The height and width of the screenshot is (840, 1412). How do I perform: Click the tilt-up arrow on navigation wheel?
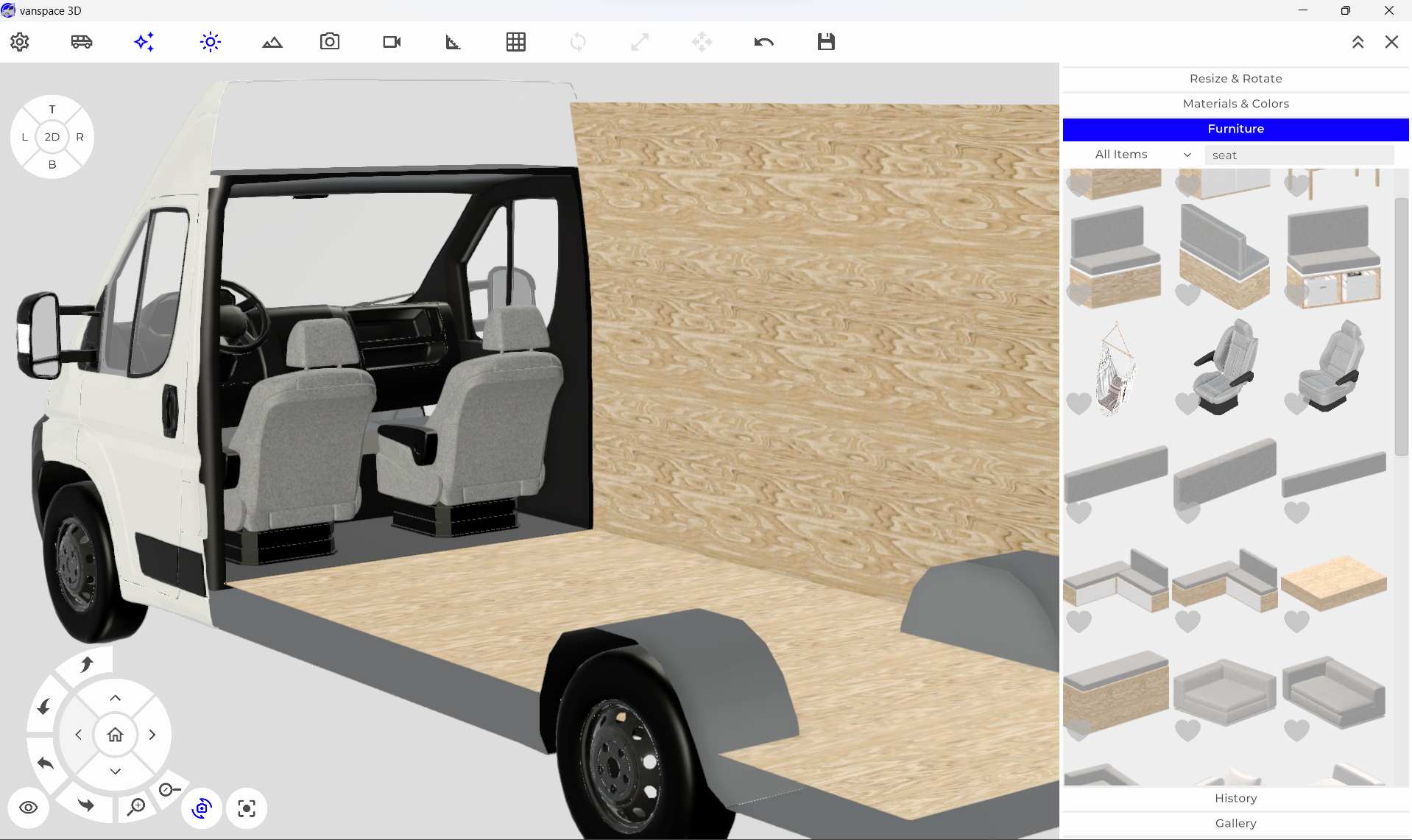(87, 664)
